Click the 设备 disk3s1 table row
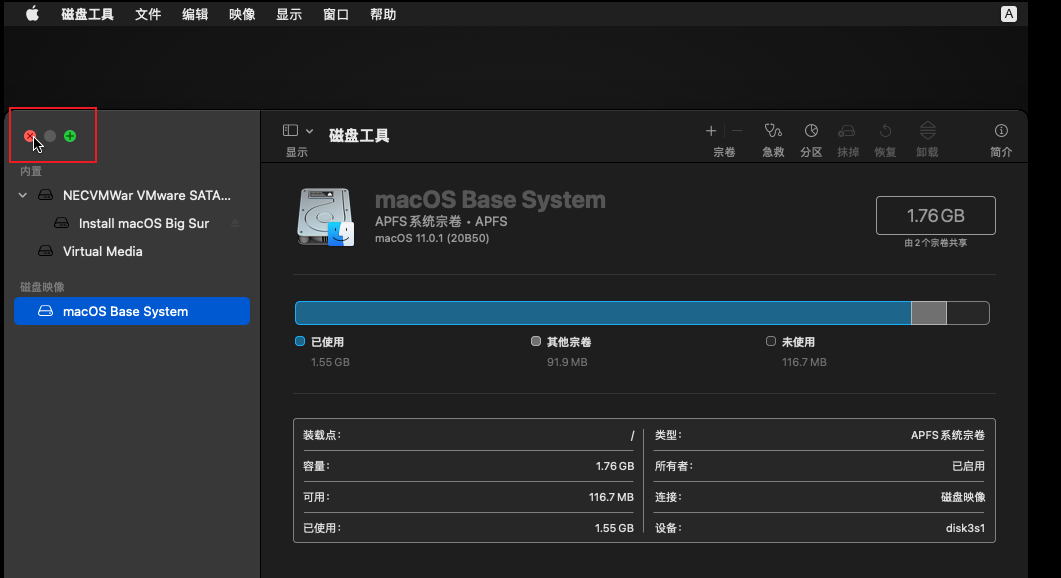Viewport: 1061px width, 578px height. click(819, 528)
